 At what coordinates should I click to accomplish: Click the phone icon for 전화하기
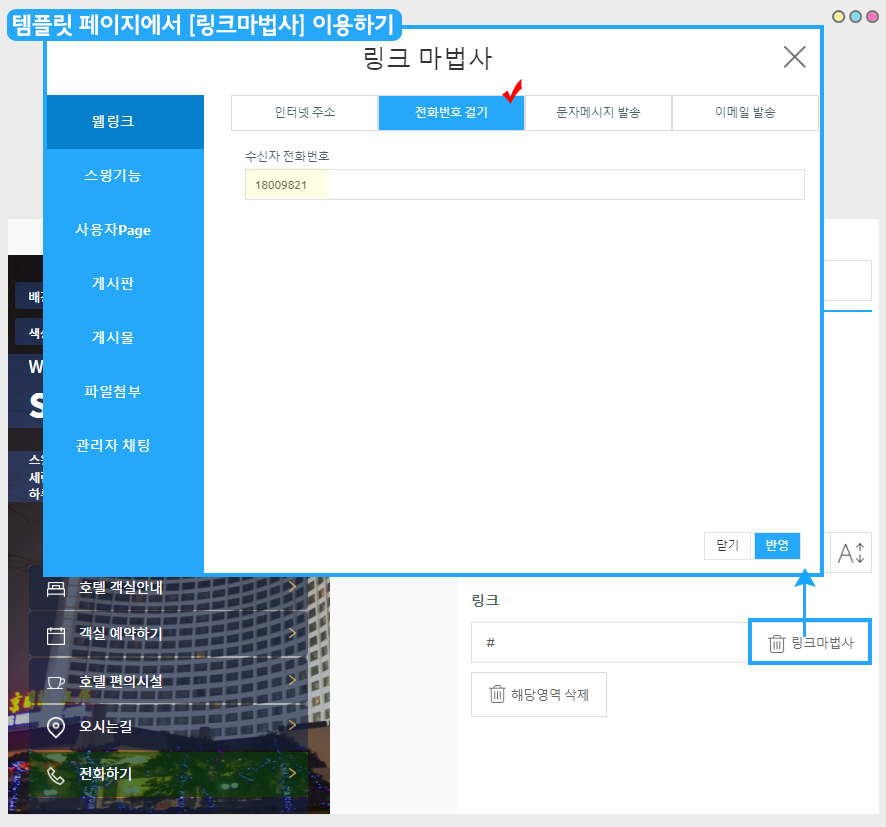[x=56, y=774]
